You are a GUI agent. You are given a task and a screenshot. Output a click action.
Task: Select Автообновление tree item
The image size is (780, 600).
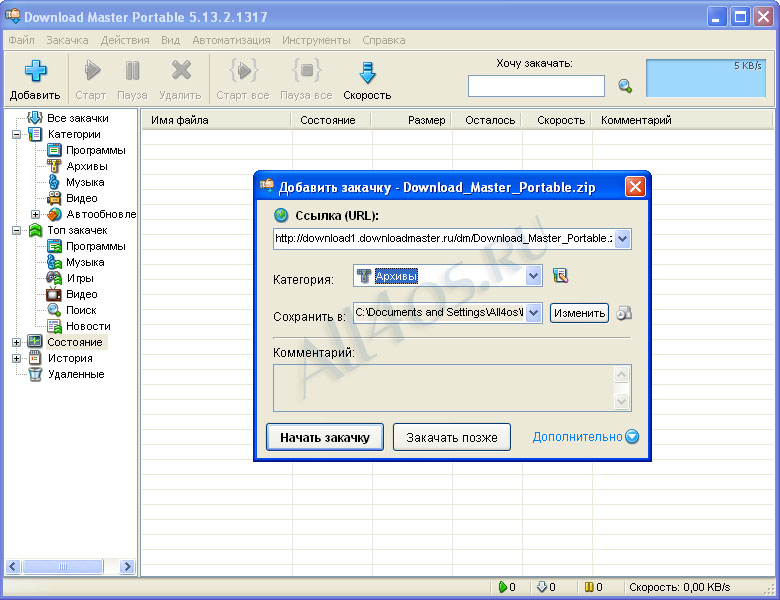click(101, 214)
